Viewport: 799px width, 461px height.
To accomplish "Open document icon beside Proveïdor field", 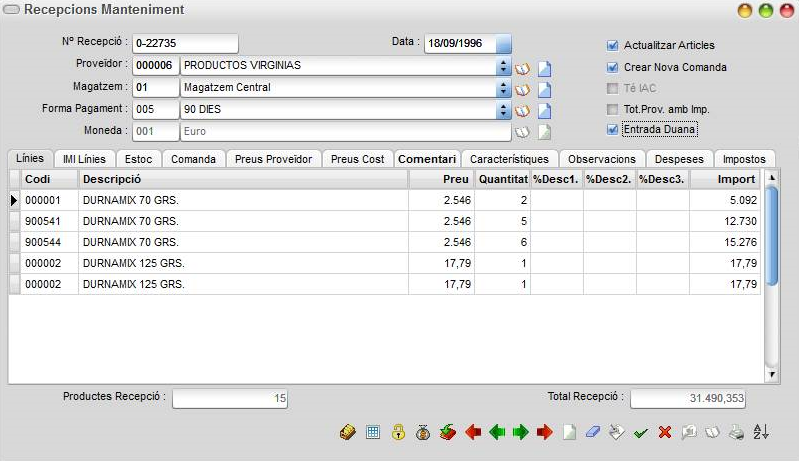I will 544,69.
